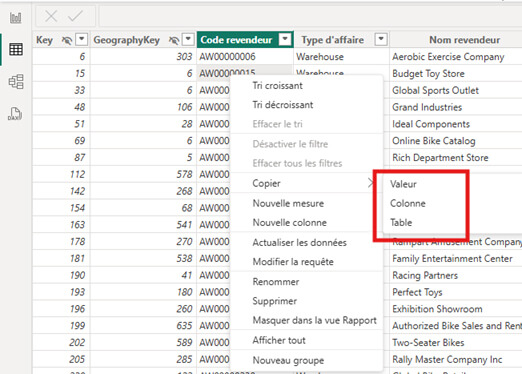Cancel formula with the X icon
Screen dimensions: 522x374
click(x=51, y=16)
